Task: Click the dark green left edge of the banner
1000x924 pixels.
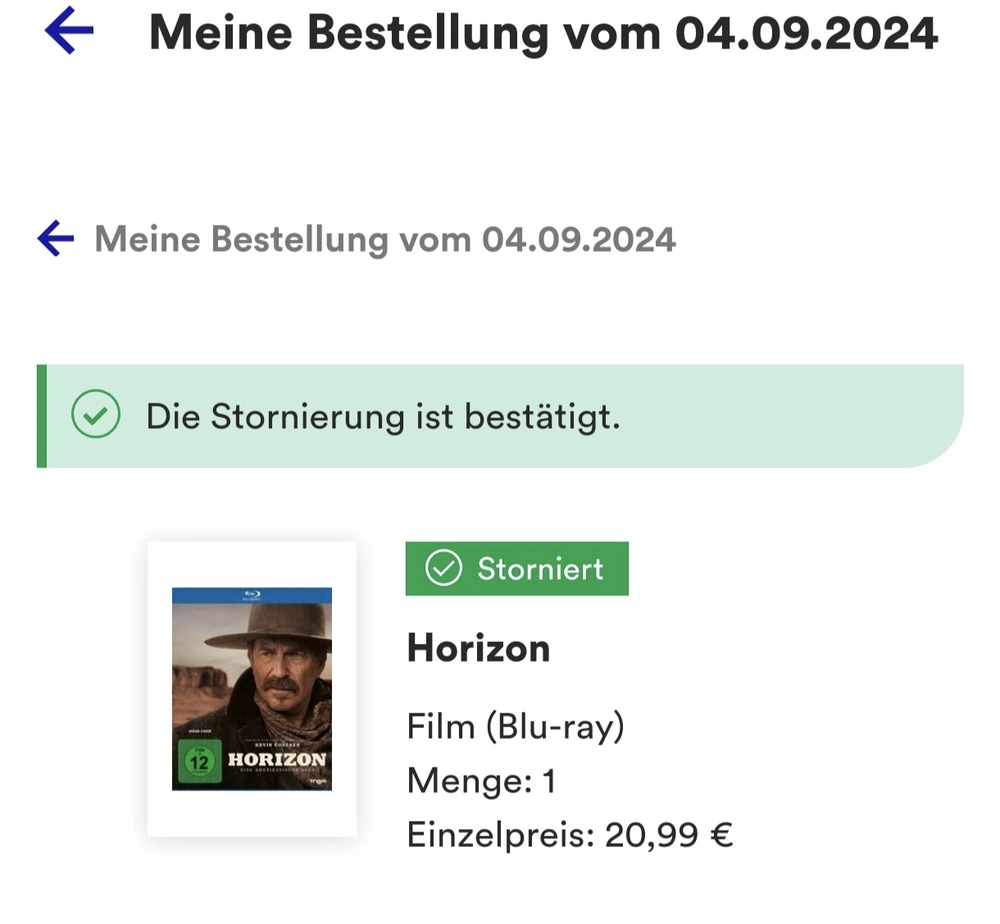Action: coord(42,416)
